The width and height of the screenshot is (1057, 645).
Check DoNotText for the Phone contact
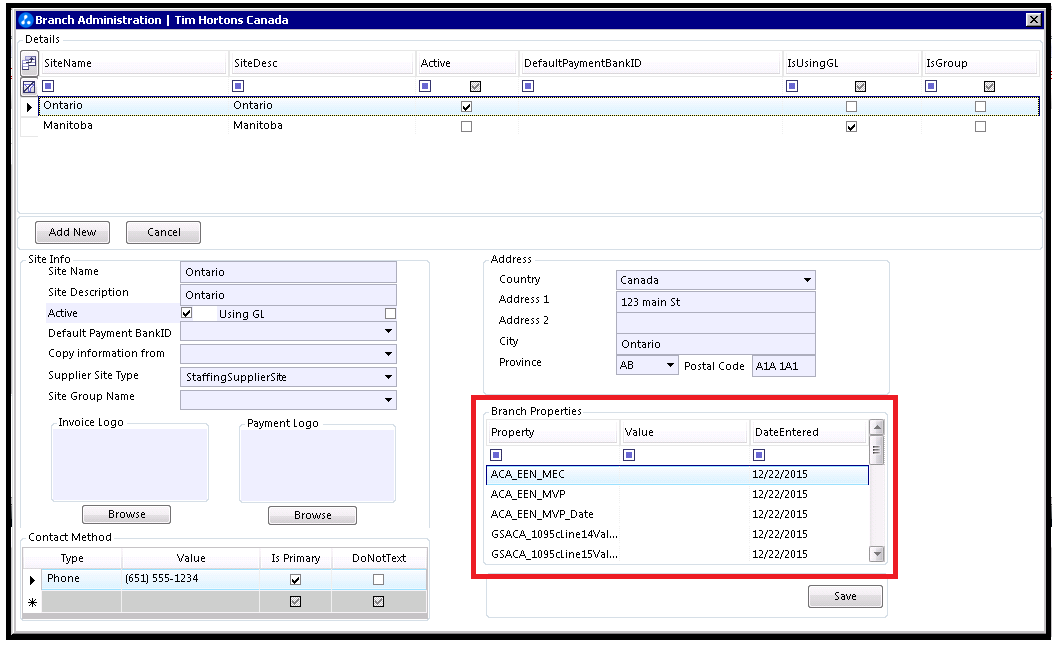coord(378,580)
